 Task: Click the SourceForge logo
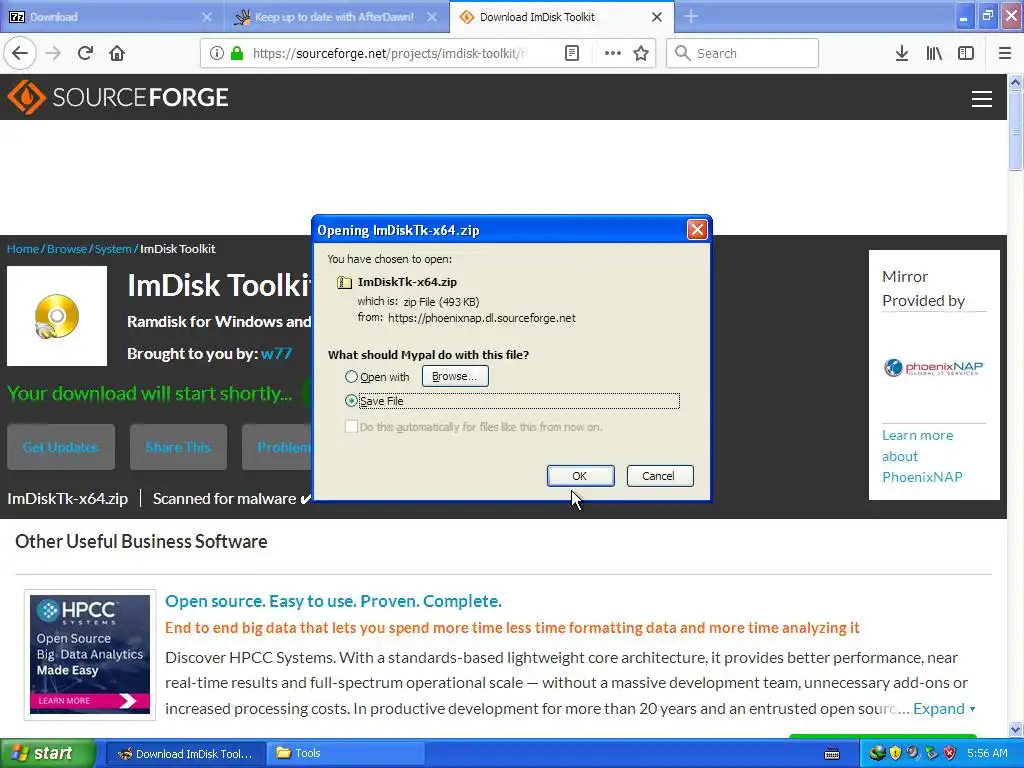pyautogui.click(x=118, y=97)
